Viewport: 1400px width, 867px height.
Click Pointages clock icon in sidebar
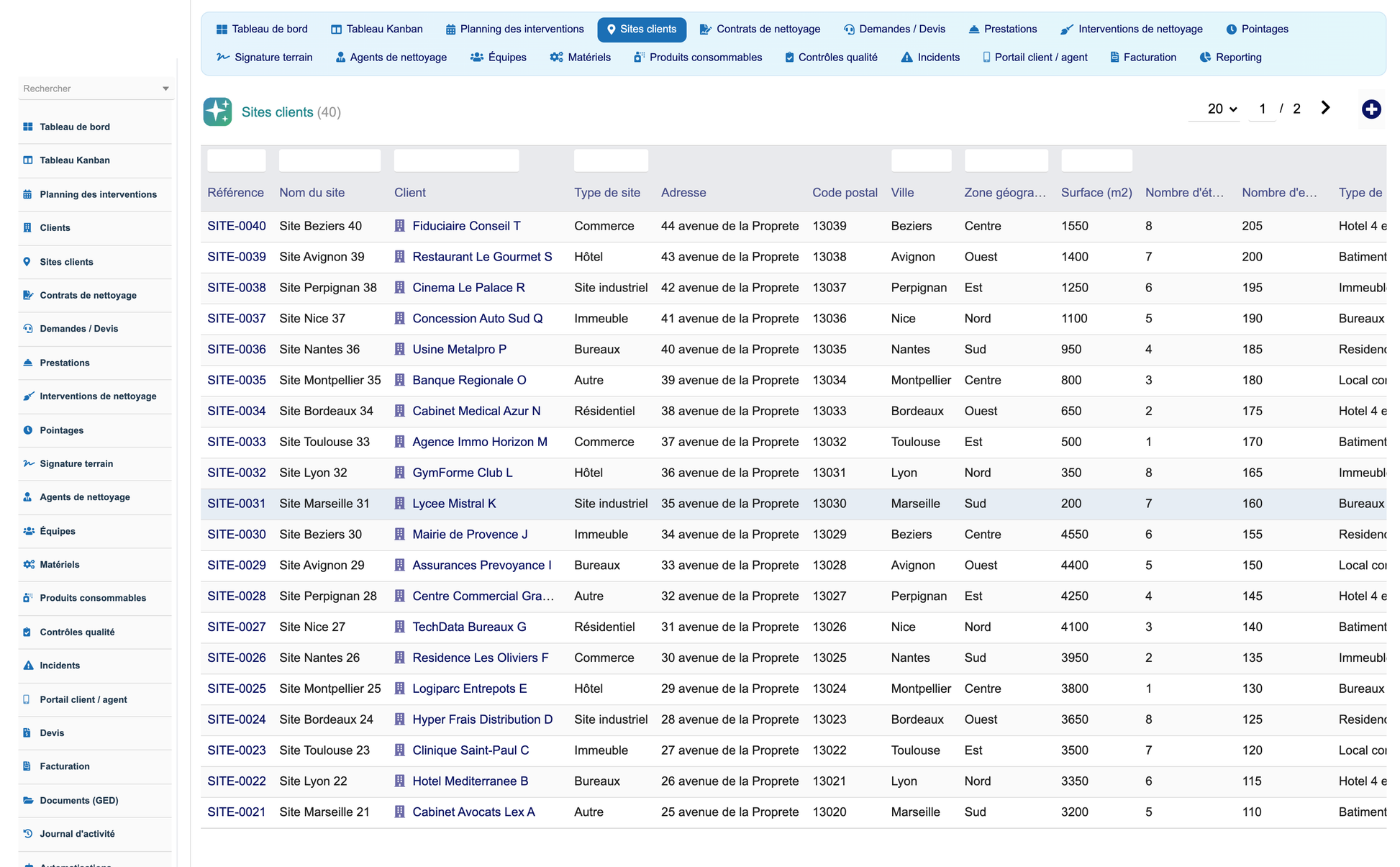[28, 430]
